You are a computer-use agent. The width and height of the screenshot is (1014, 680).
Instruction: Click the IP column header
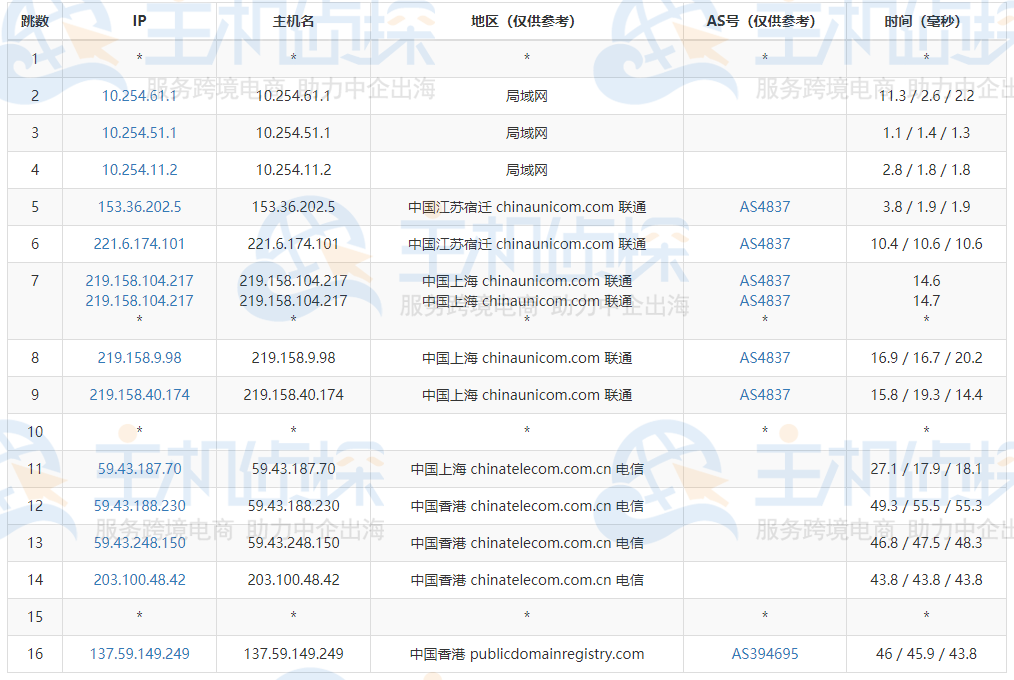pos(139,18)
